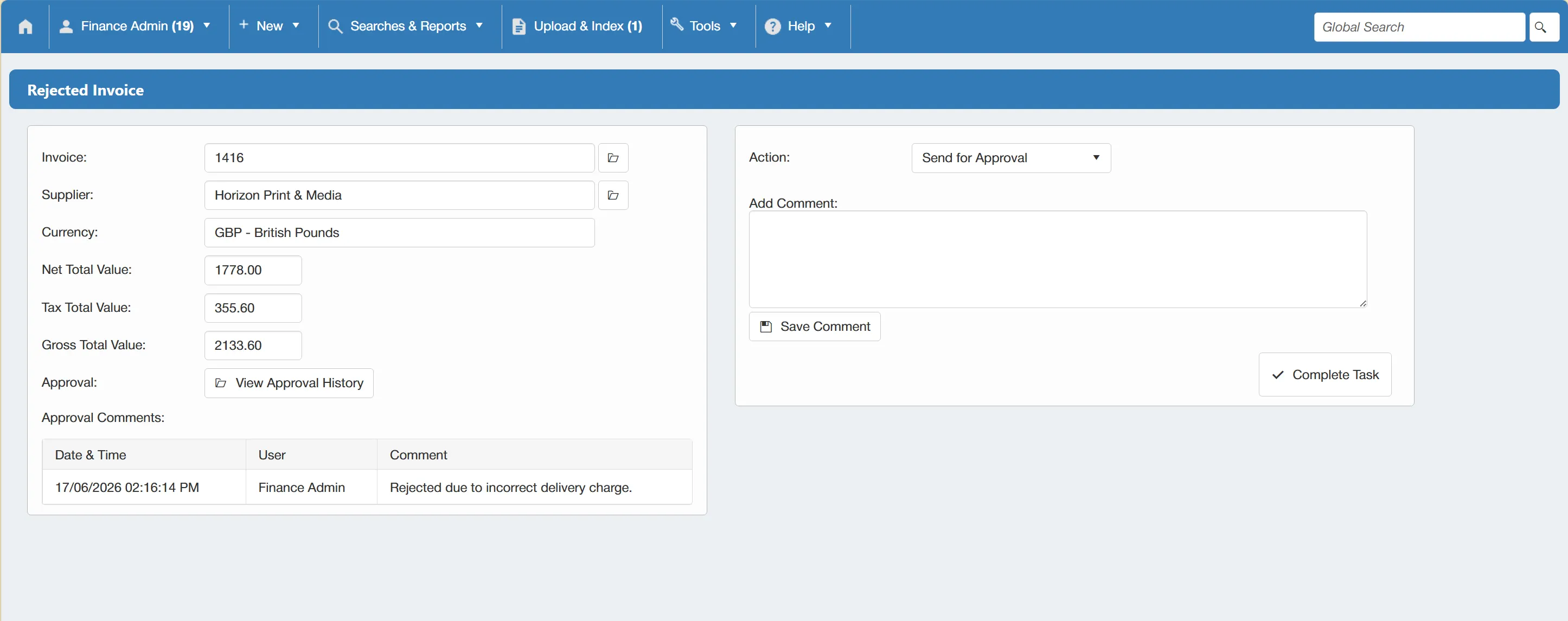Open the New menu label
The height and width of the screenshot is (621, 1568).
270,26
